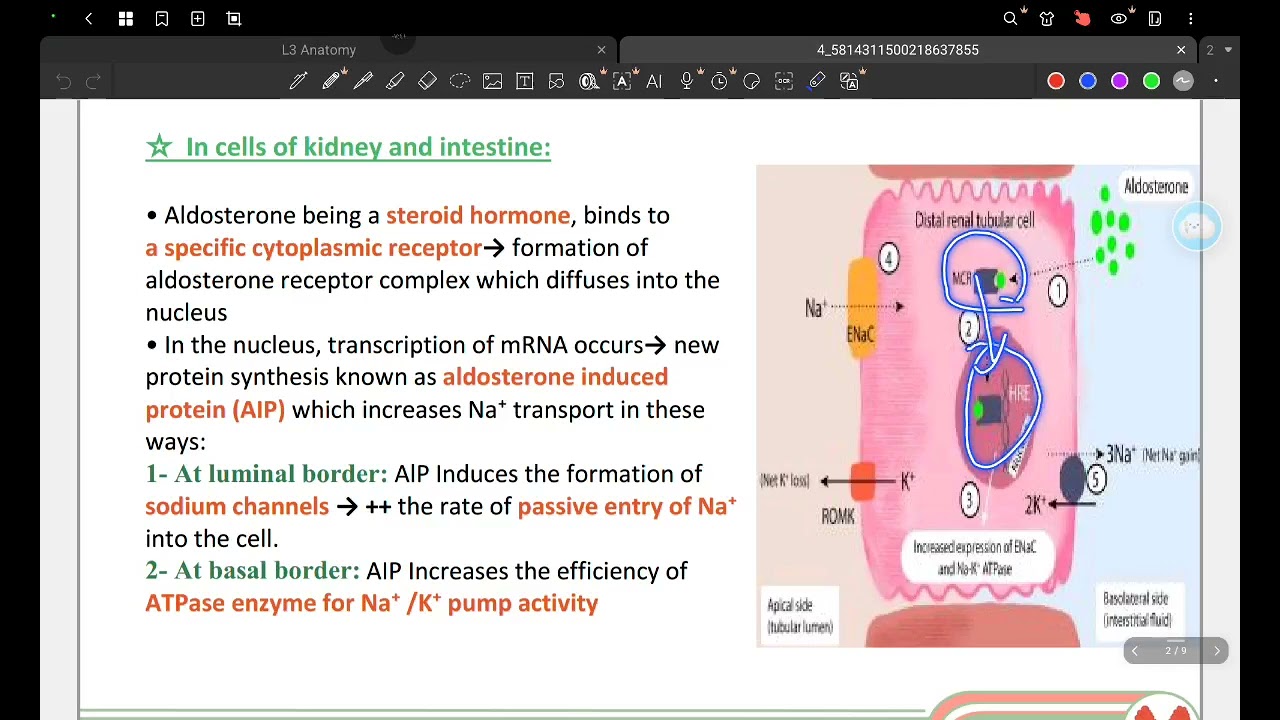Viewport: 1280px width, 720px height.
Task: Go to the next page
Action: pyautogui.click(x=1217, y=651)
